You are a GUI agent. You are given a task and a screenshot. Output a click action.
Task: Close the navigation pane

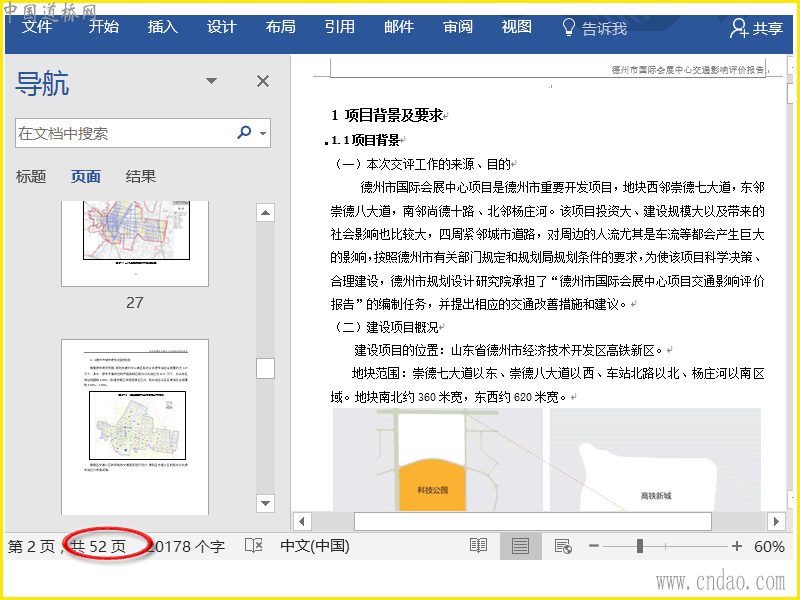pos(263,82)
